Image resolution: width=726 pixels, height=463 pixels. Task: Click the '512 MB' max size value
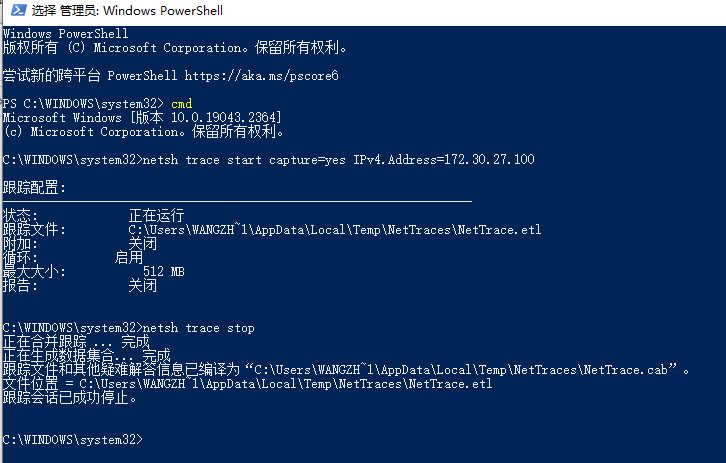click(x=163, y=271)
